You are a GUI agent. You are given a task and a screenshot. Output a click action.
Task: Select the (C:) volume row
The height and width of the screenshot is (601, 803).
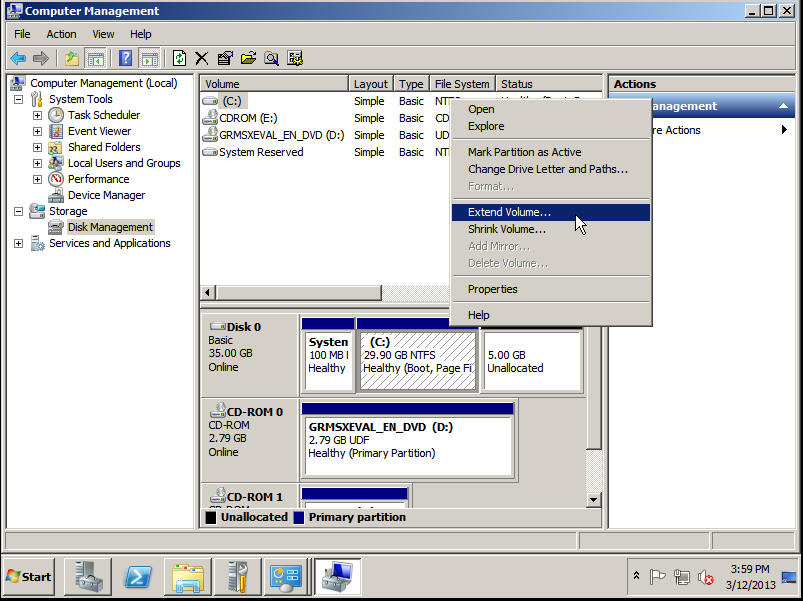click(325, 101)
